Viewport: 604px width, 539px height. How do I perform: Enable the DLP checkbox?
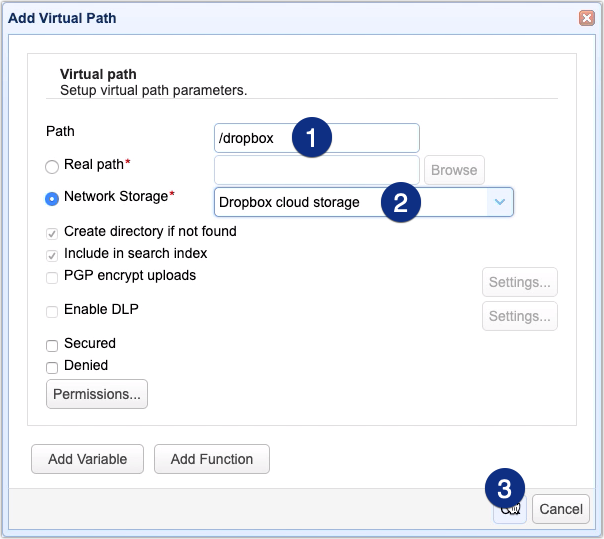(x=52, y=311)
